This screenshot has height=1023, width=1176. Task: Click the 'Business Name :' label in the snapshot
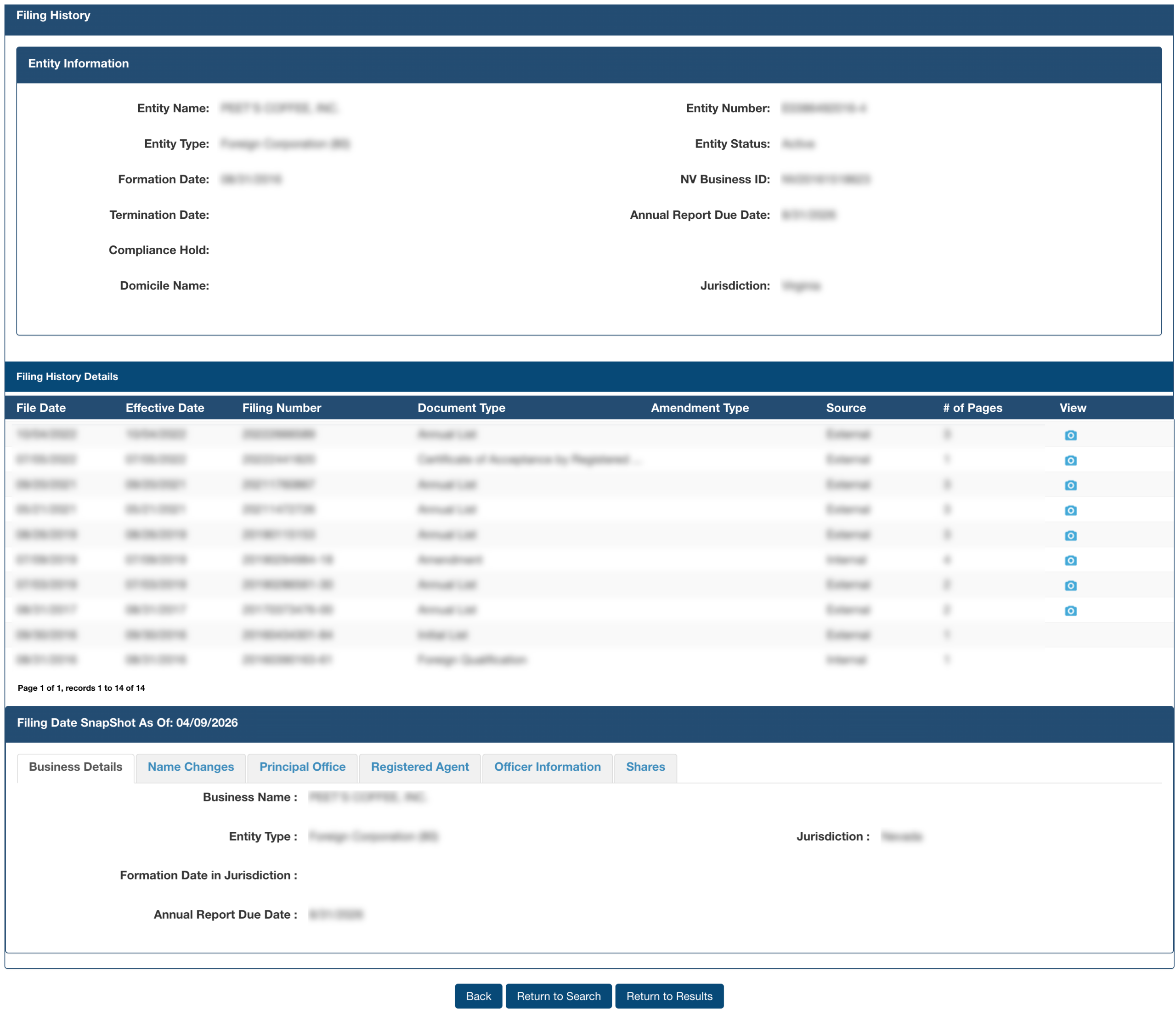click(x=250, y=797)
